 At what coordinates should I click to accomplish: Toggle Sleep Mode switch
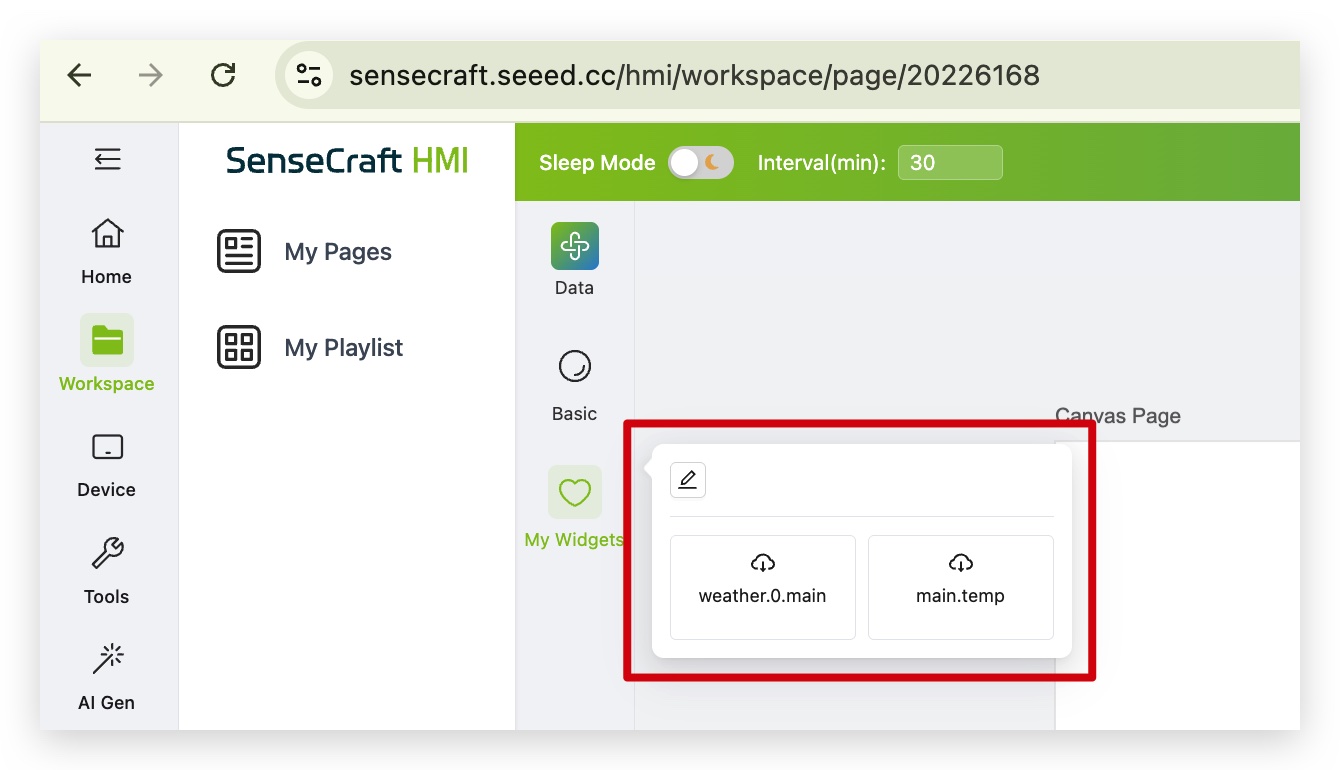point(701,163)
